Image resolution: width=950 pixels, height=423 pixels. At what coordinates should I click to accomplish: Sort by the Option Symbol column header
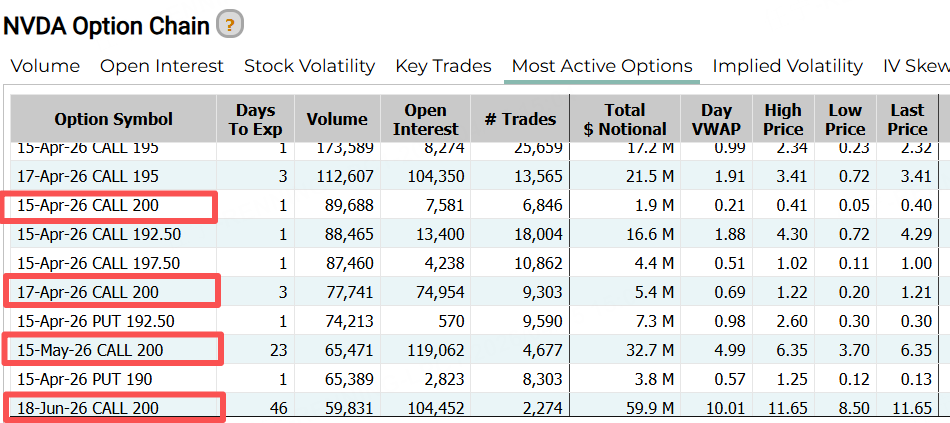(x=113, y=119)
